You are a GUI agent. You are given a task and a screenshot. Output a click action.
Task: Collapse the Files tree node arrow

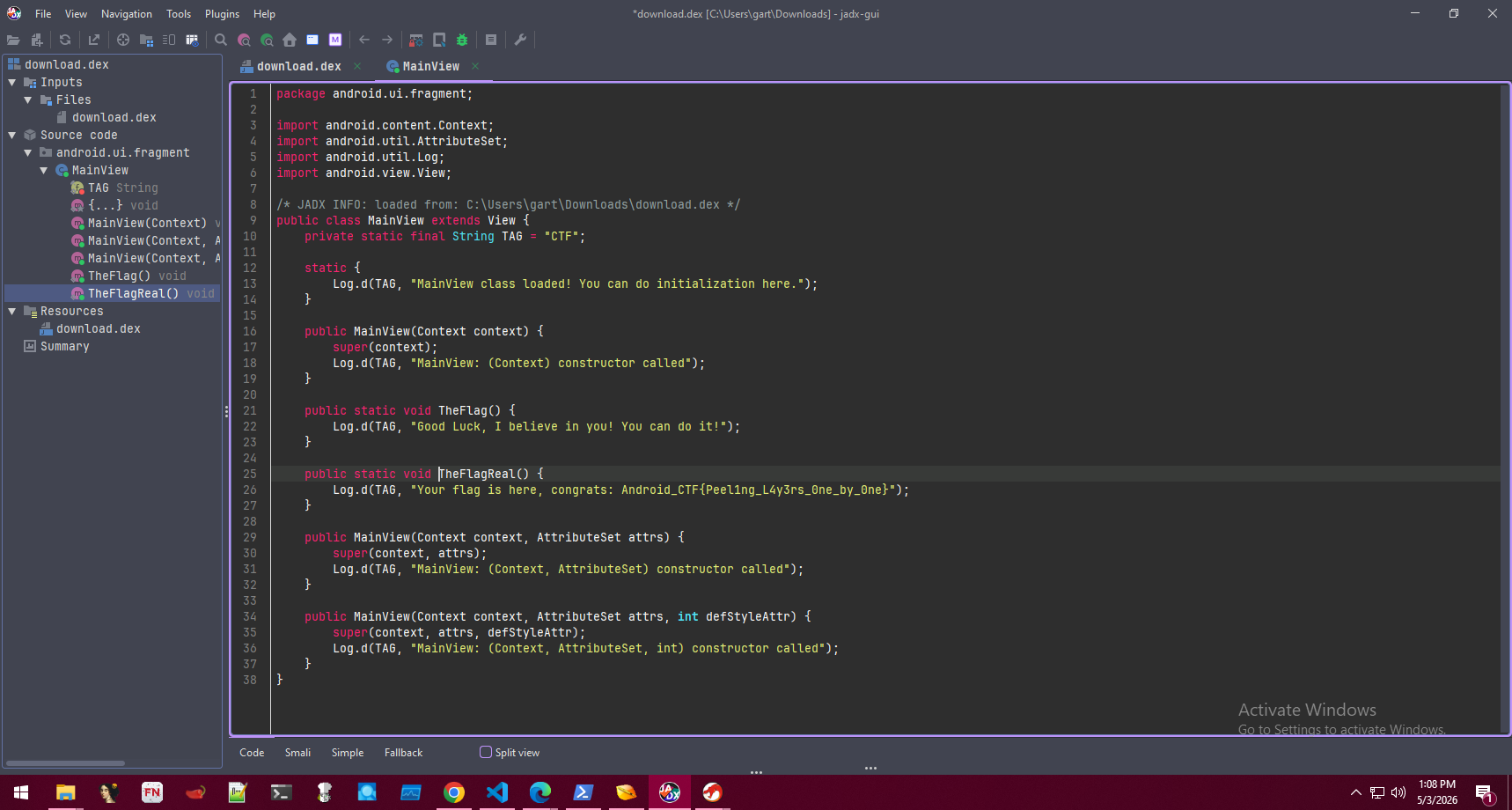tap(28, 99)
